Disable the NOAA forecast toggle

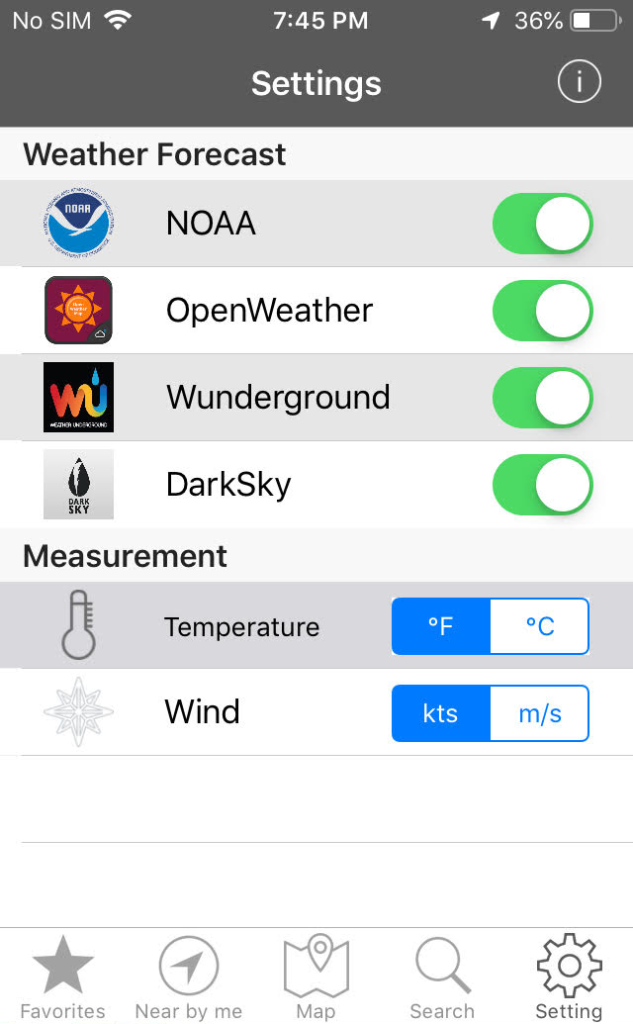542,223
